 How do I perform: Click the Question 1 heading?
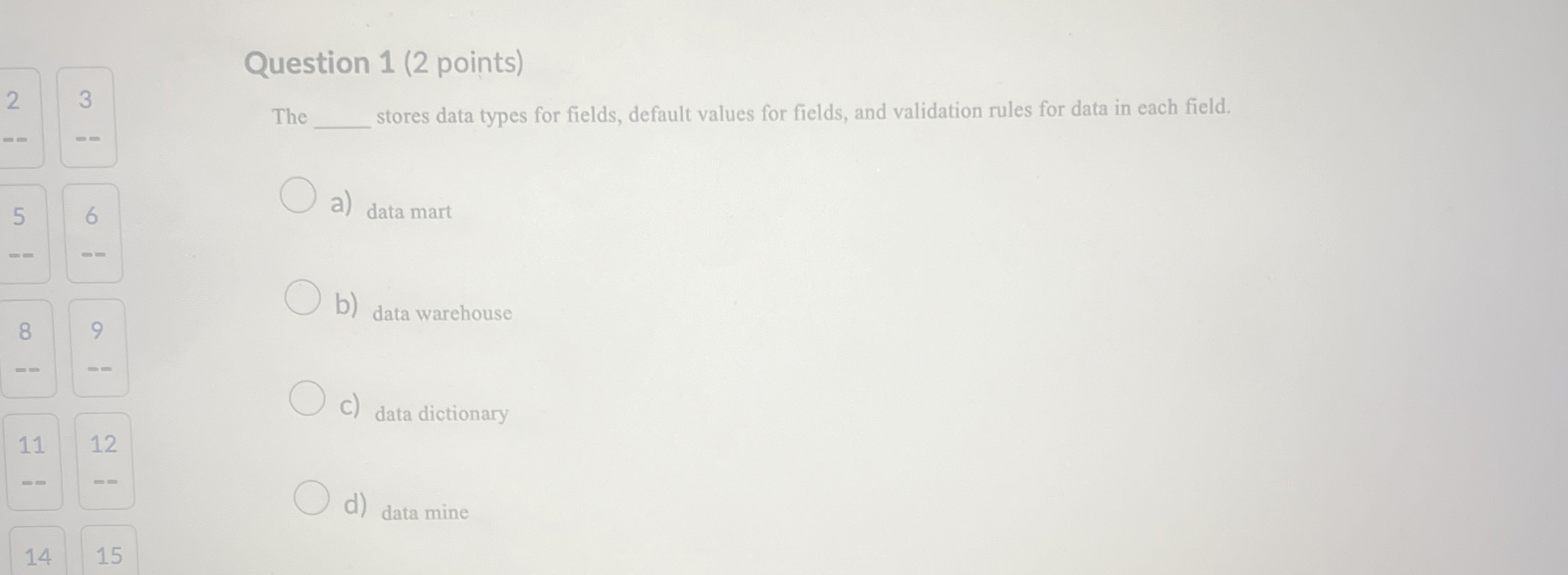385,63
